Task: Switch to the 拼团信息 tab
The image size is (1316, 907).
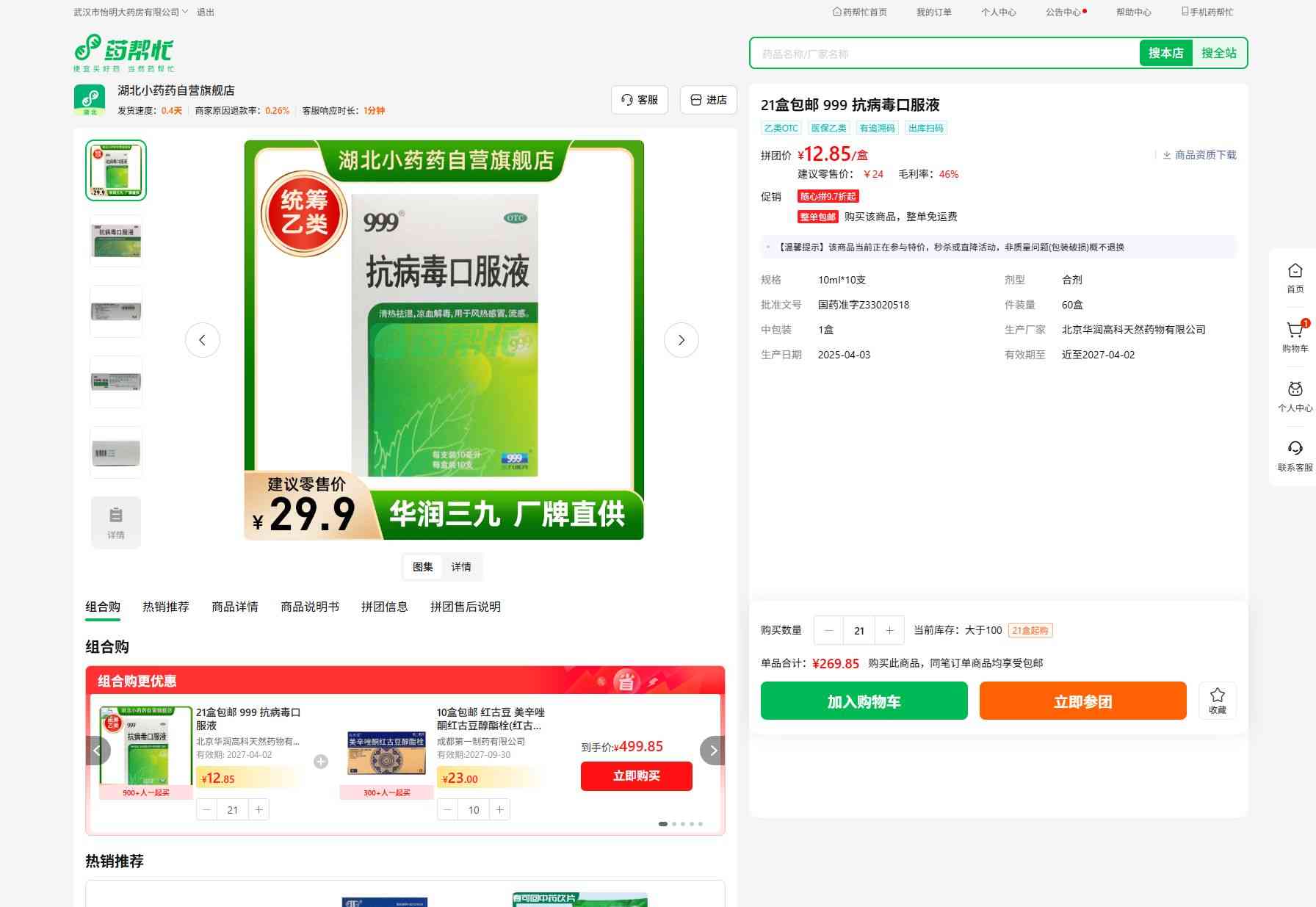Action: point(384,607)
